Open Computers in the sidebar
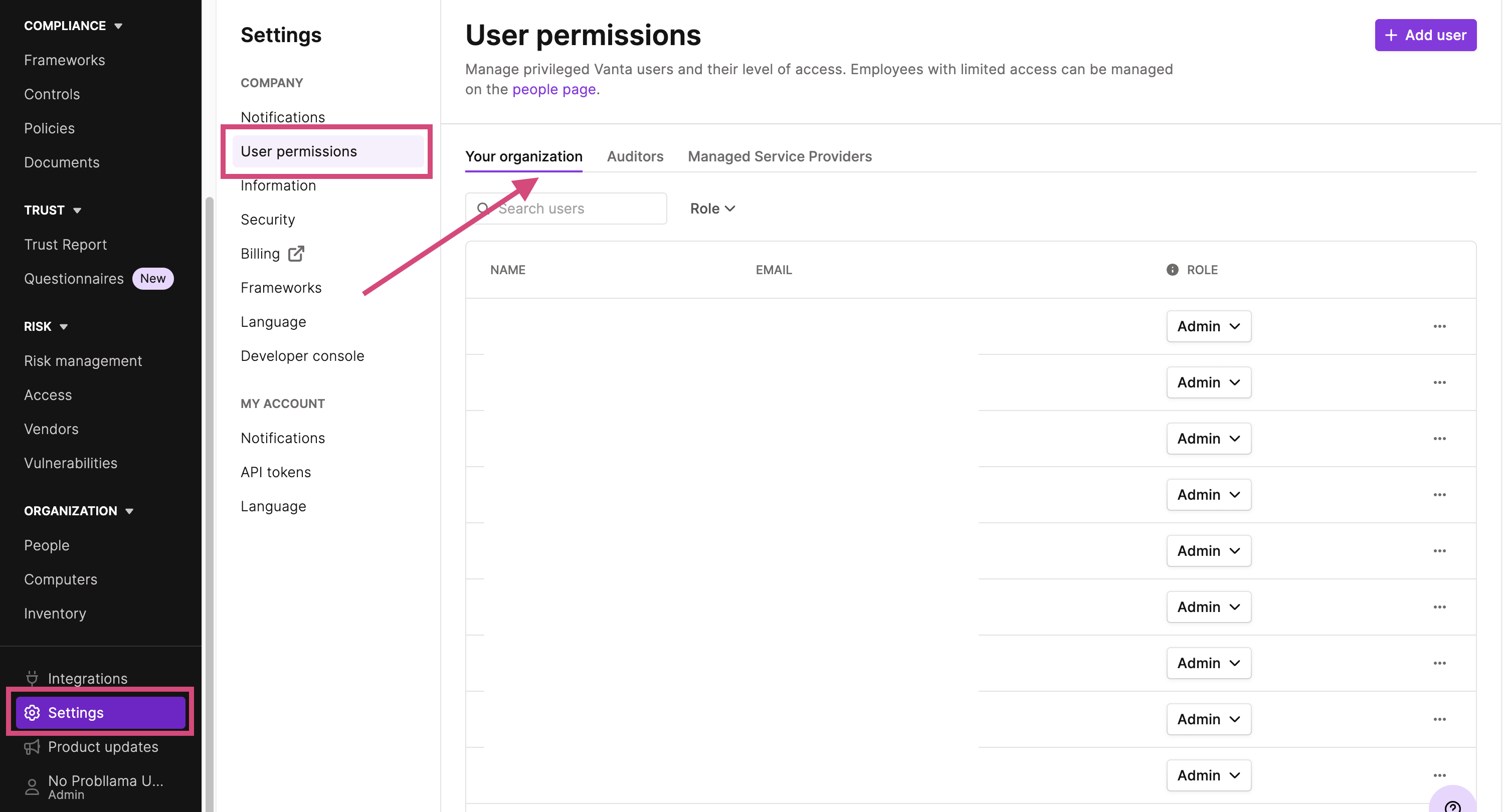This screenshot has width=1503, height=812. 61,579
